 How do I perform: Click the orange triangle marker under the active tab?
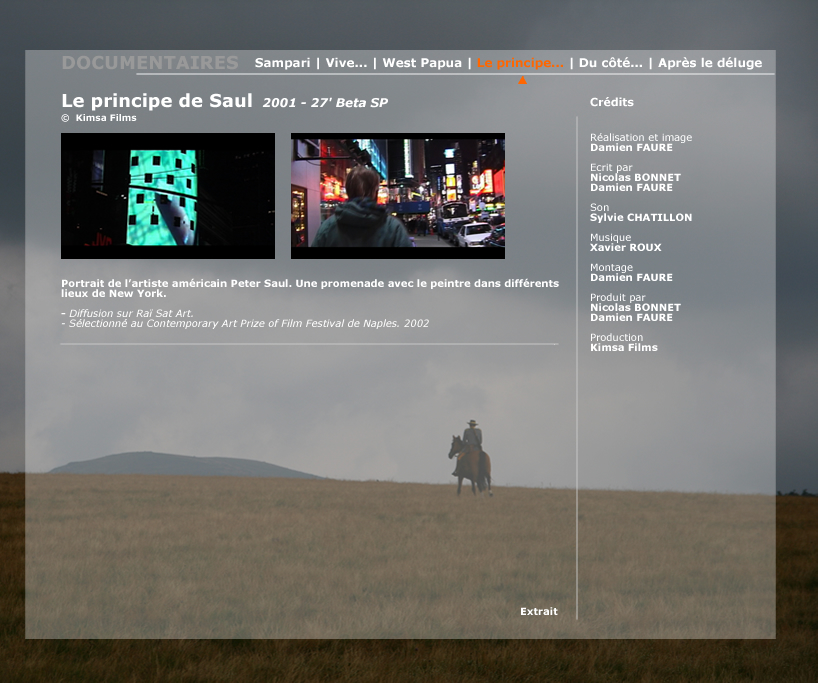point(522,80)
